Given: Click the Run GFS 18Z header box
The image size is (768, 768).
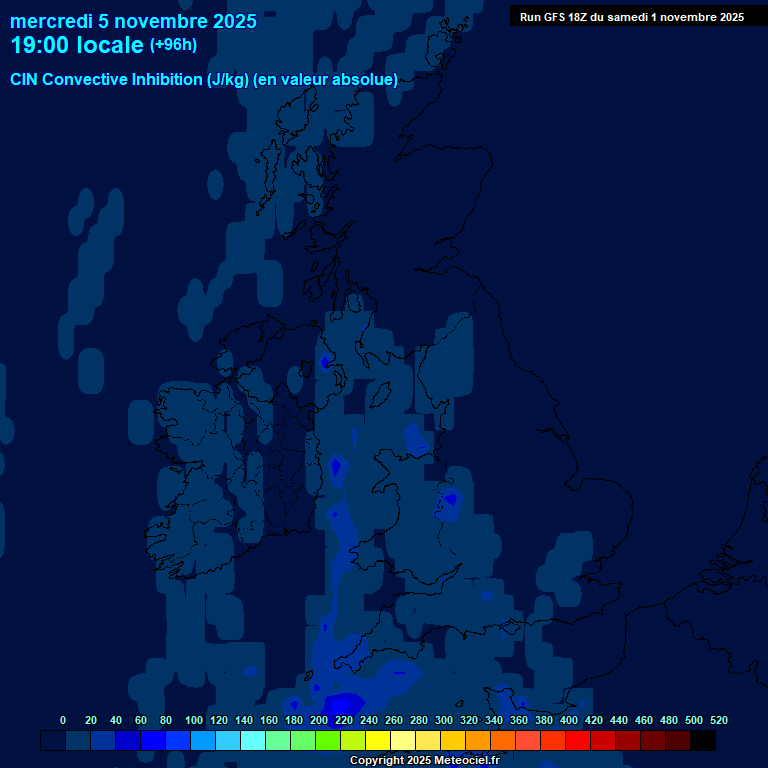Looking at the screenshot, I should click(631, 17).
